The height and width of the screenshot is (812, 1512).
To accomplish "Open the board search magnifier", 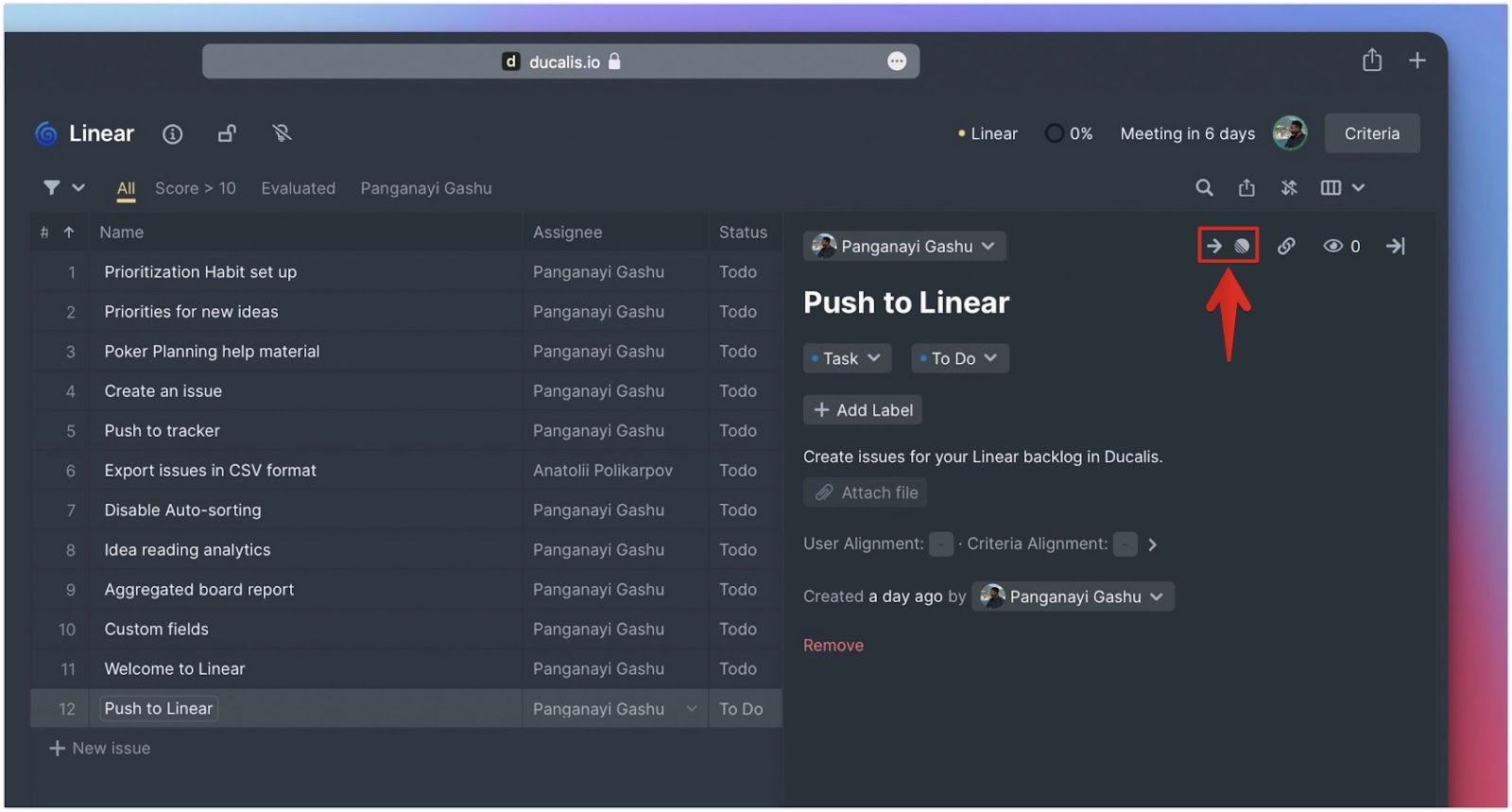I will pos(1204,188).
